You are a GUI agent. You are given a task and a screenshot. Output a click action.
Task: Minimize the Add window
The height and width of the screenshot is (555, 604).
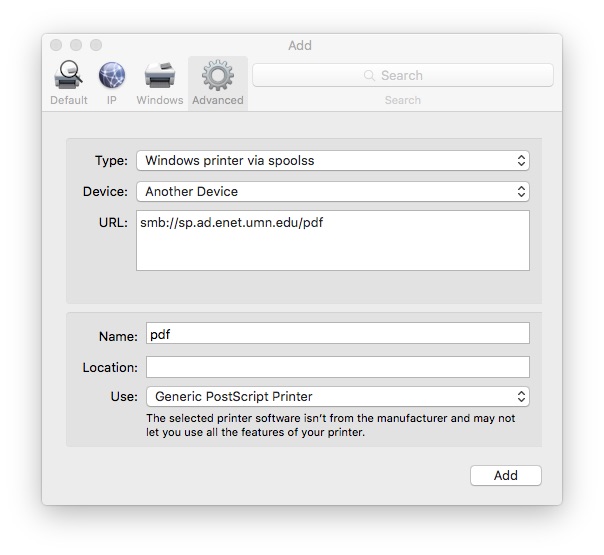point(76,45)
